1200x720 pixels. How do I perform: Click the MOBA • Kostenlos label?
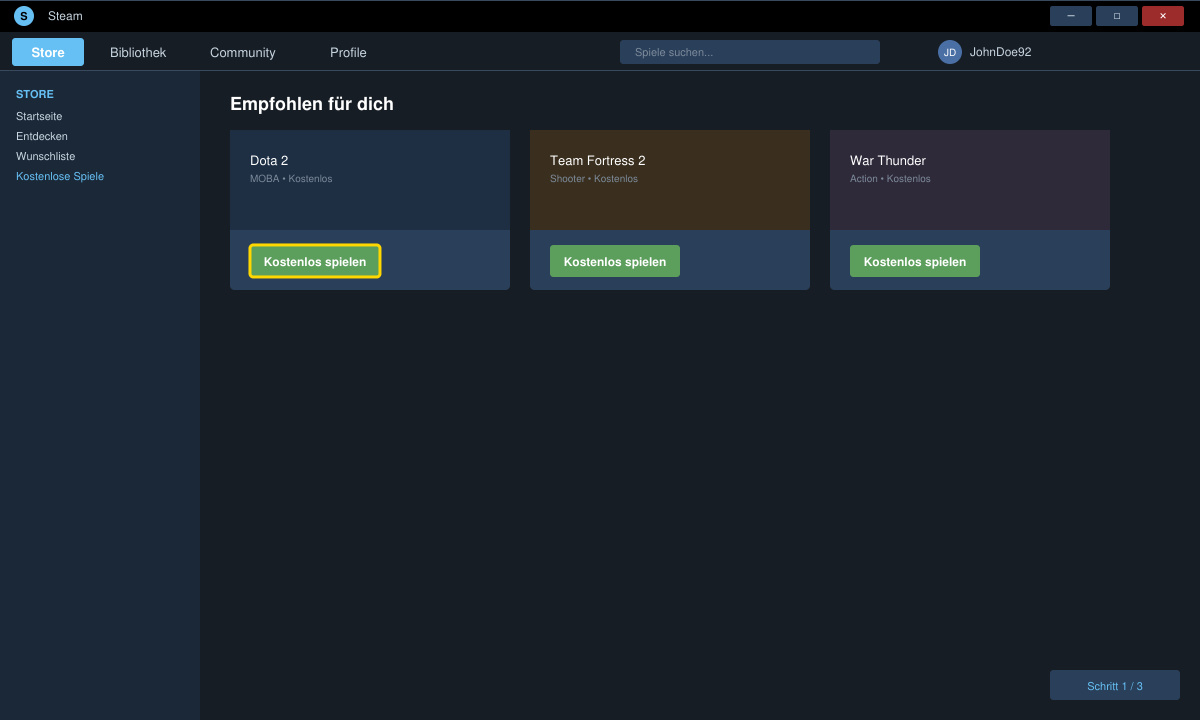(291, 179)
